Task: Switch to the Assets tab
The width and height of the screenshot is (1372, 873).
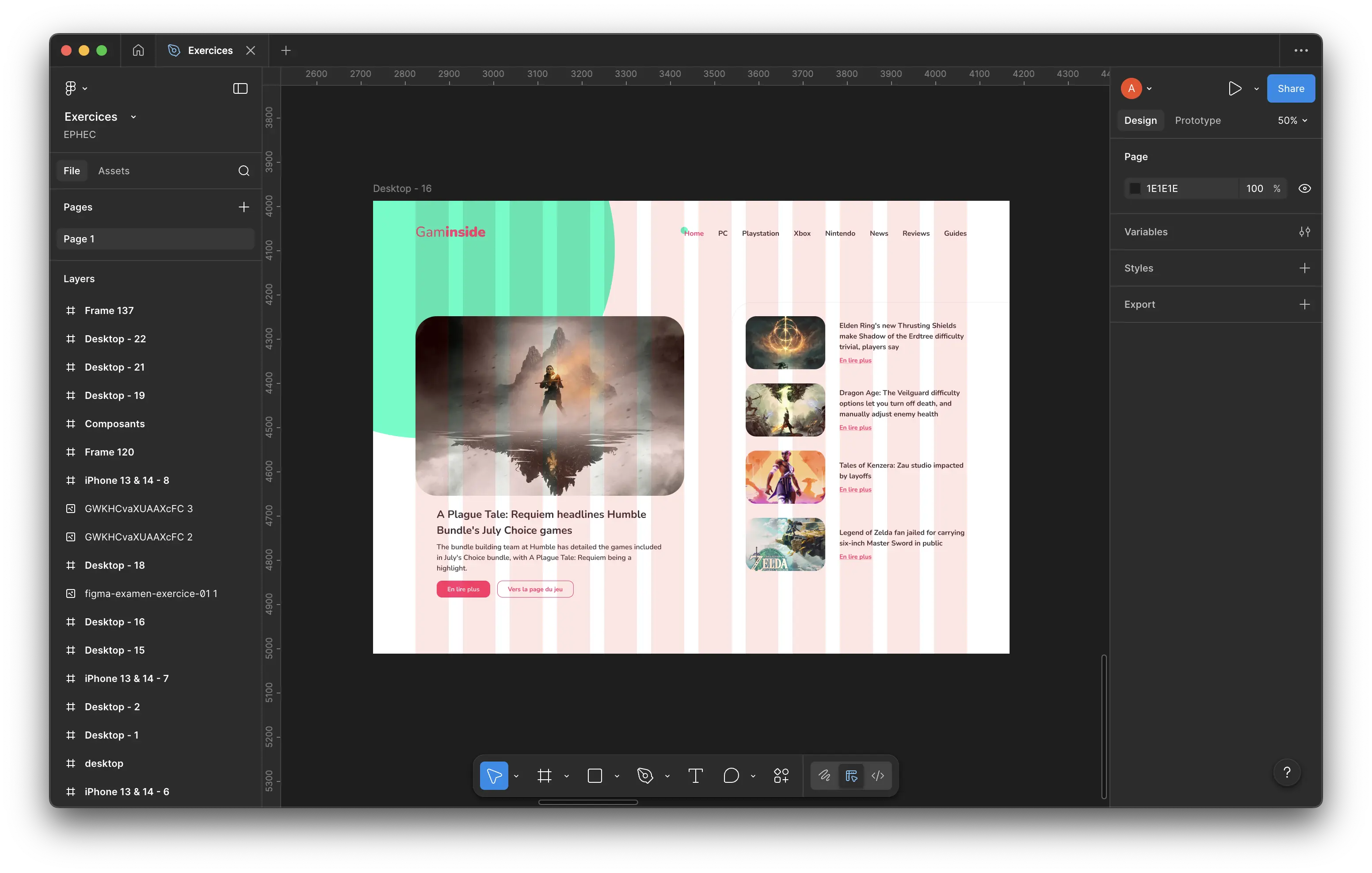Action: tap(114, 171)
